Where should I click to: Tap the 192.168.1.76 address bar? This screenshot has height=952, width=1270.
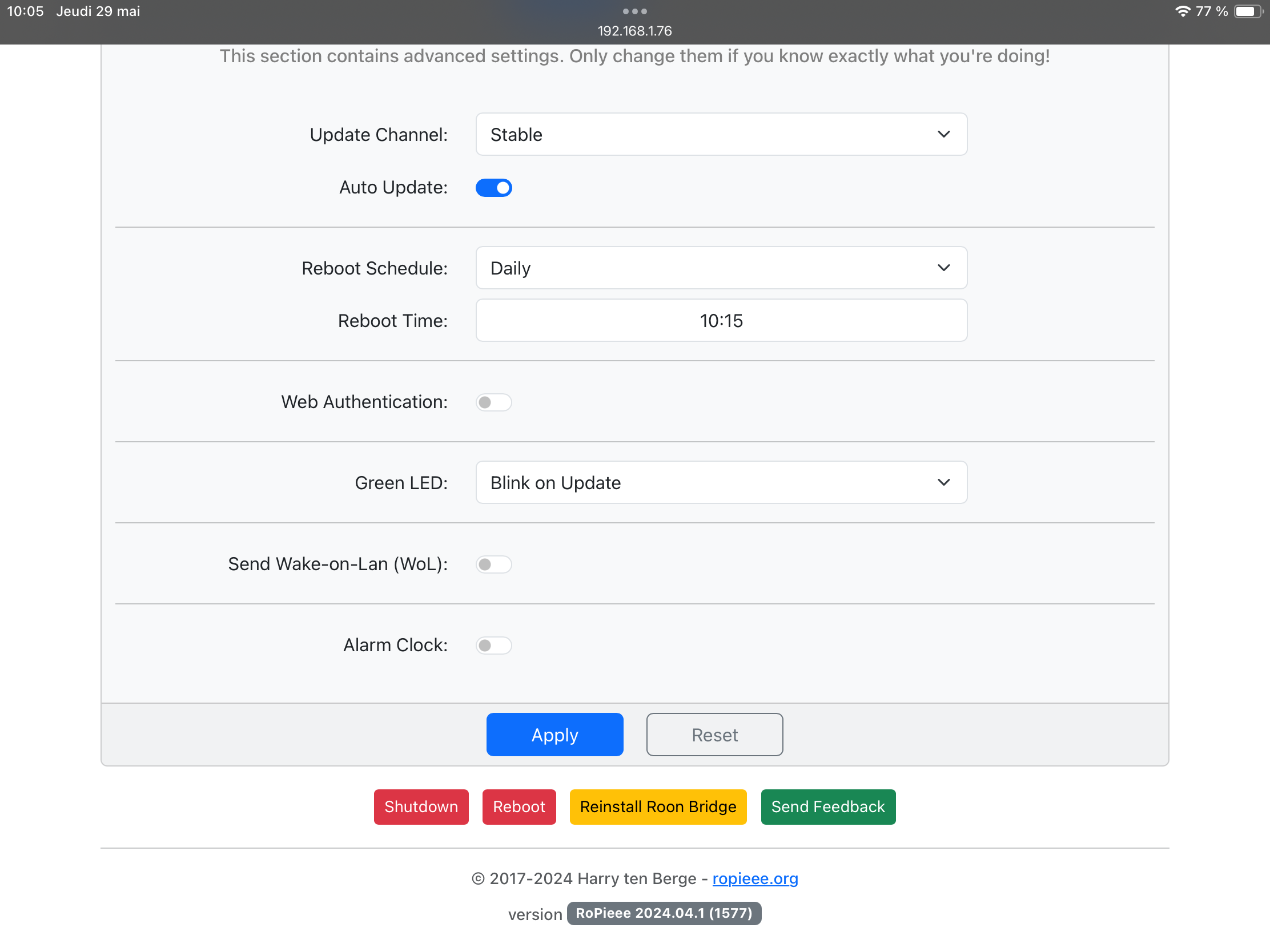tap(634, 31)
